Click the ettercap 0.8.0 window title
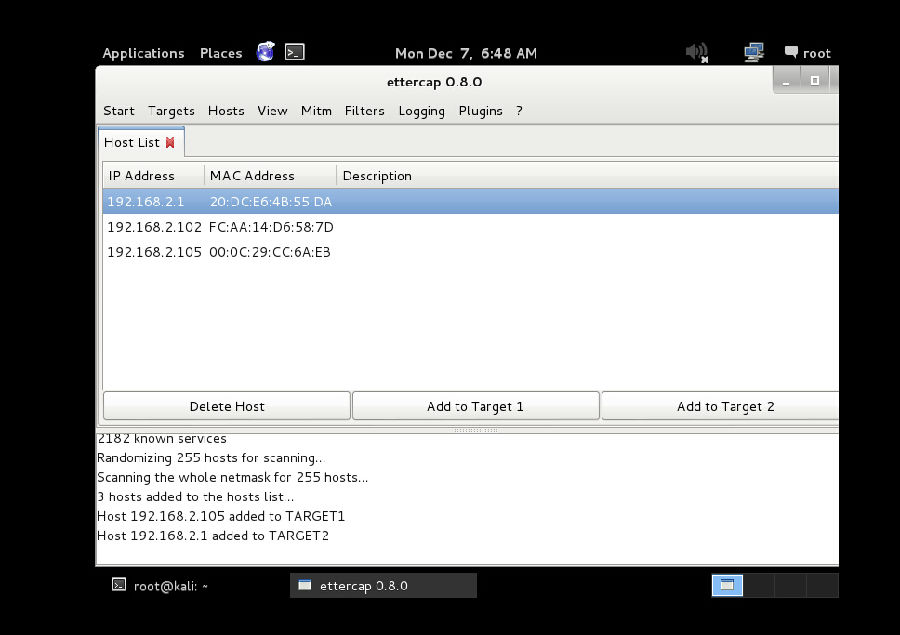 pyautogui.click(x=435, y=82)
